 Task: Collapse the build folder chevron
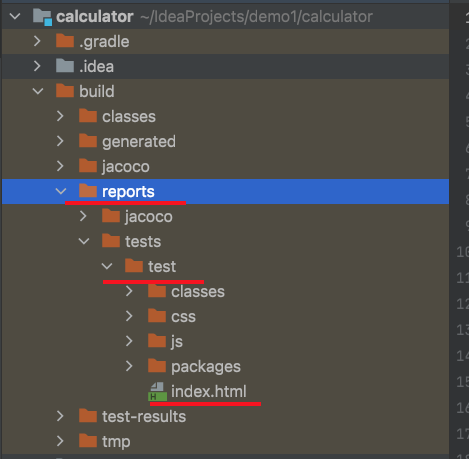pos(38,91)
